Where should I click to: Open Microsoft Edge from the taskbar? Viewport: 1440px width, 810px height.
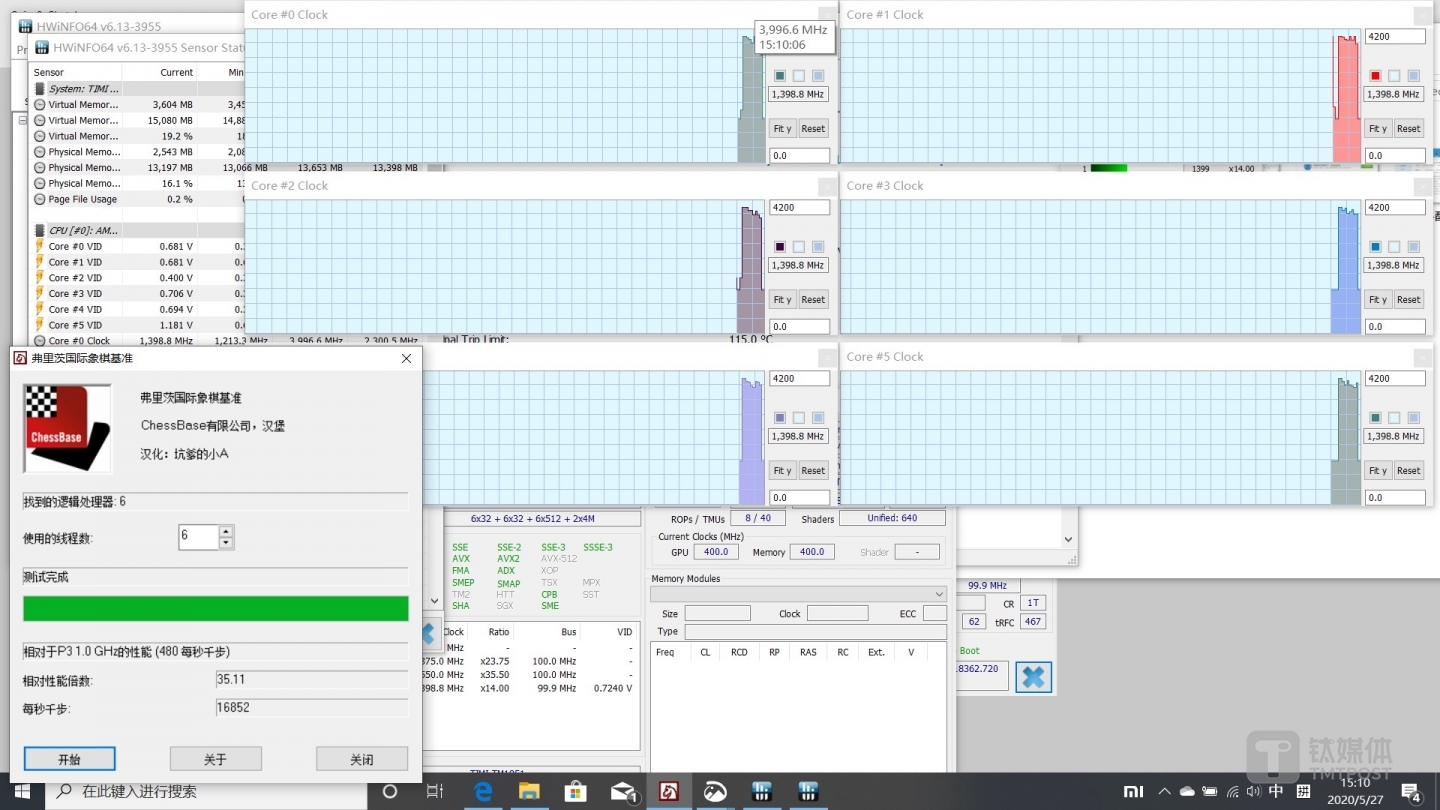click(483, 791)
